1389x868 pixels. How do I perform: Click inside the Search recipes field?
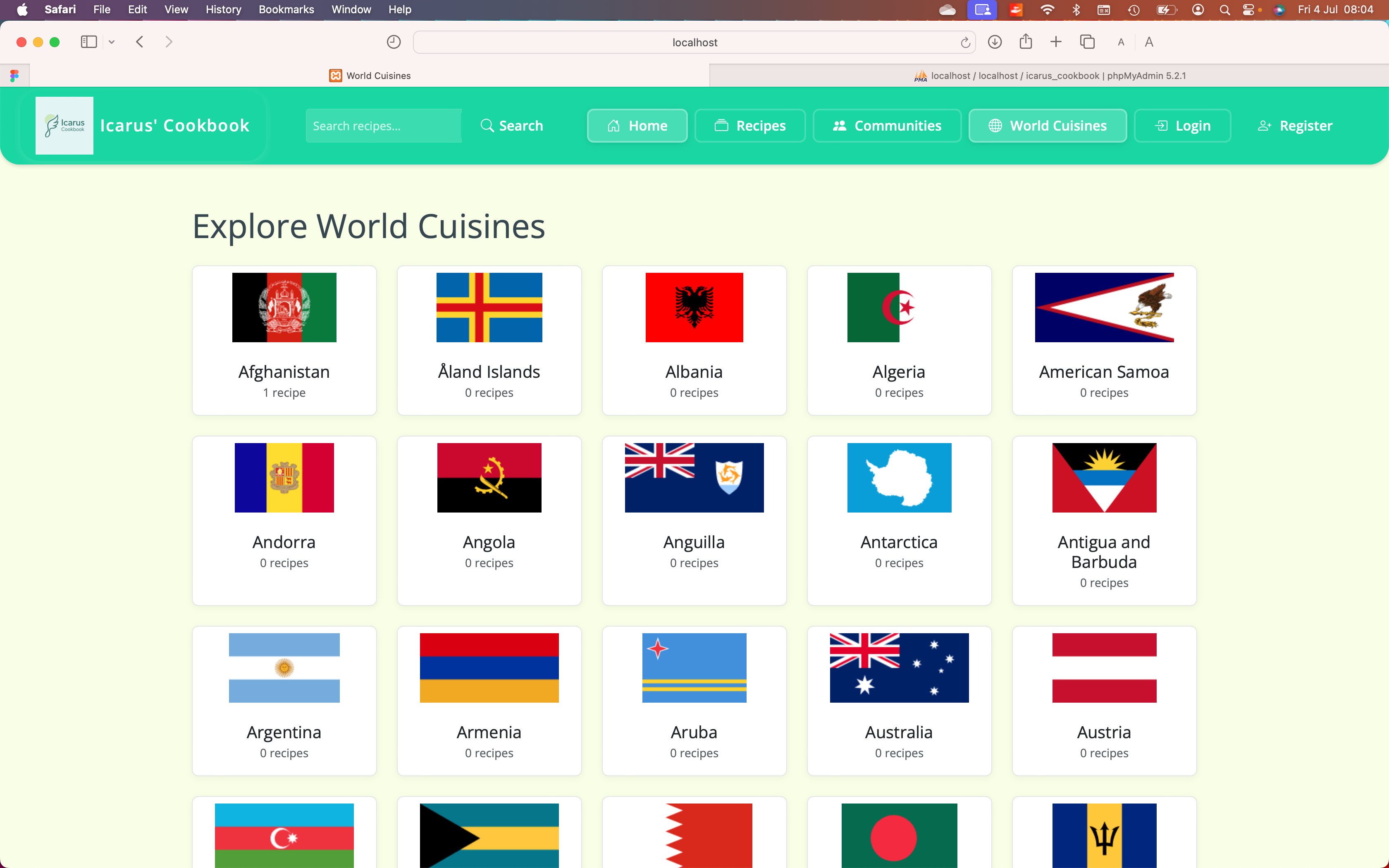(383, 125)
